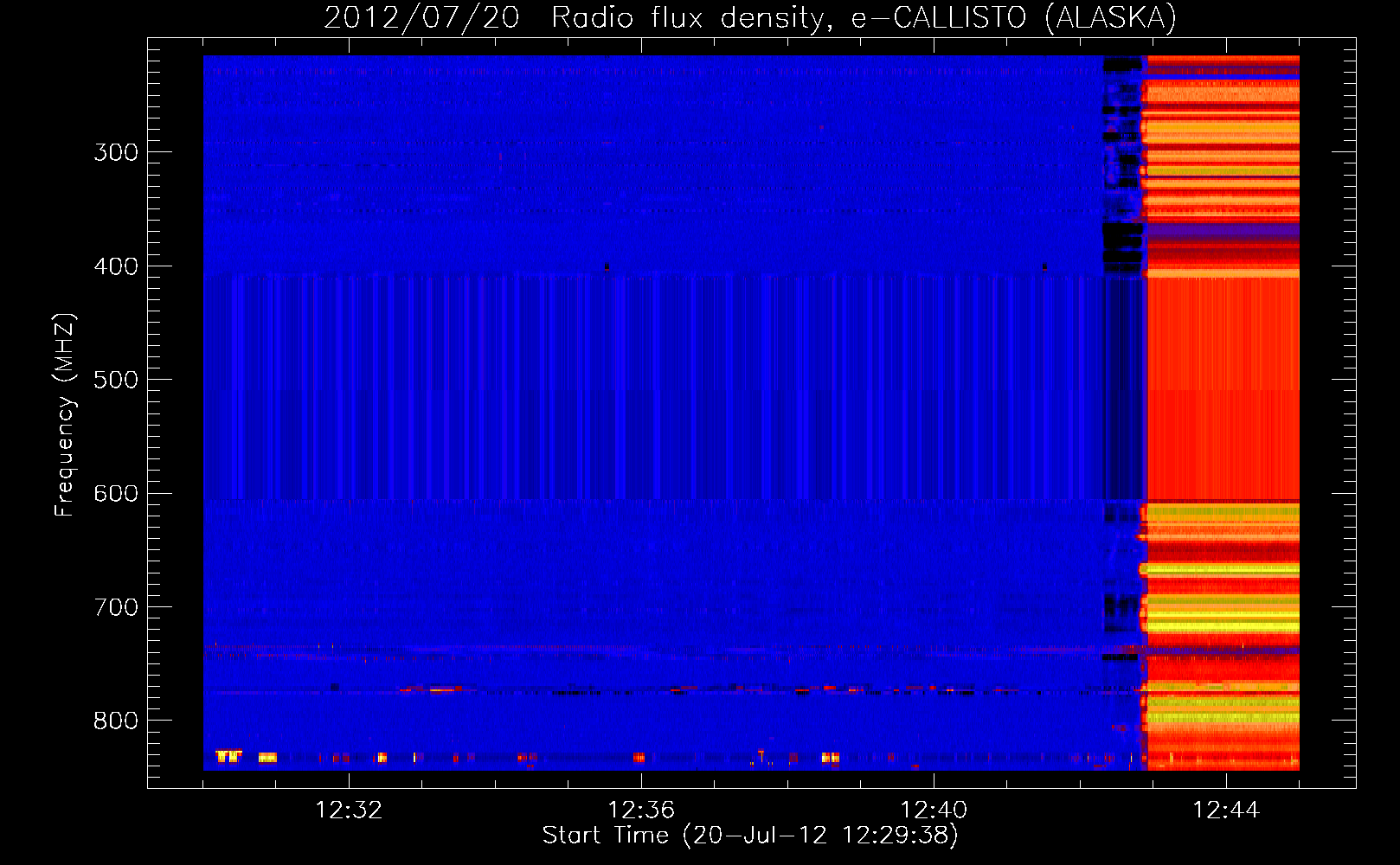Image resolution: width=1400 pixels, height=865 pixels.
Task: Click the "Frequency (MHZ)" axis label
Action: point(65,415)
